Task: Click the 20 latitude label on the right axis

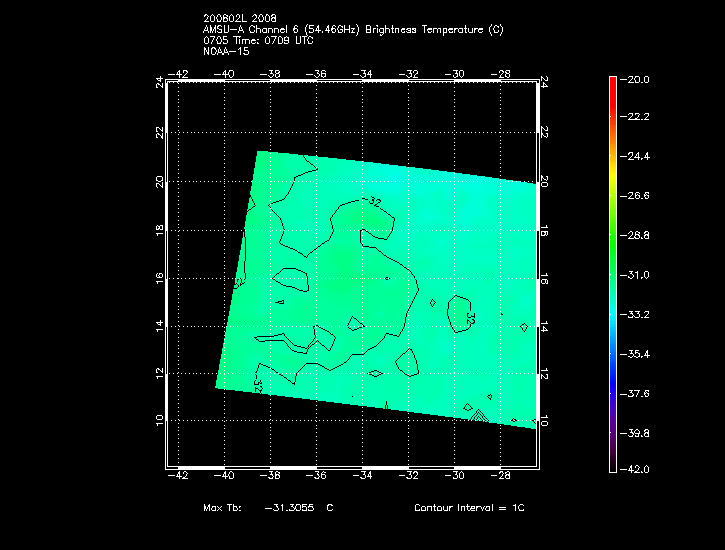Action: (544, 181)
